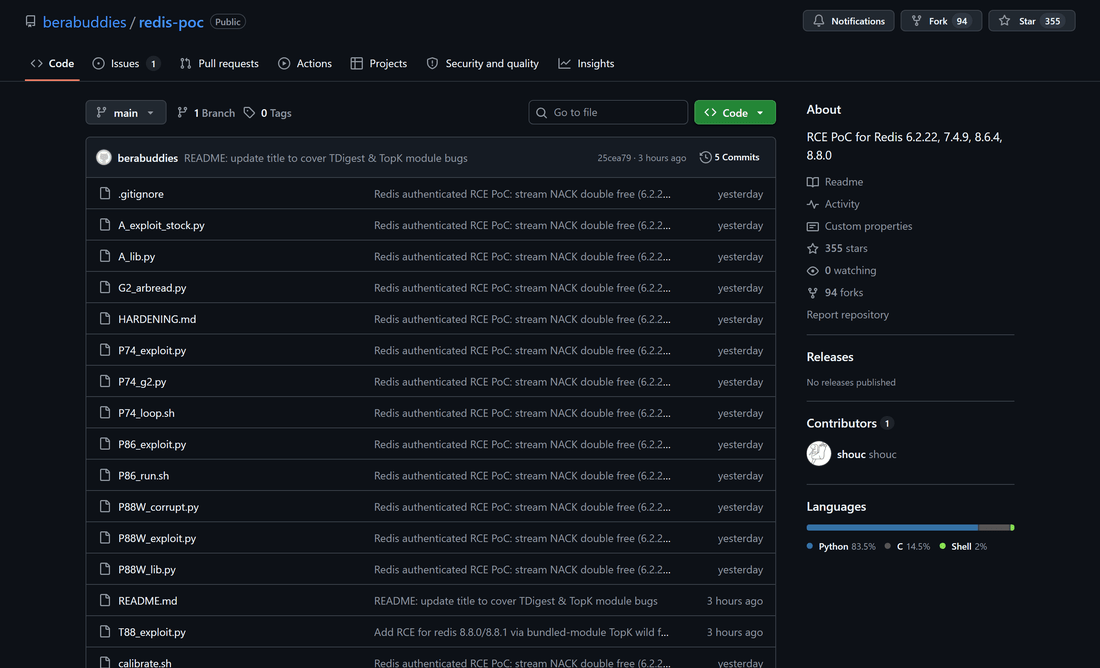Viewport: 1100px width, 668px height.
Task: Open commit history clock icon
Action: [705, 157]
